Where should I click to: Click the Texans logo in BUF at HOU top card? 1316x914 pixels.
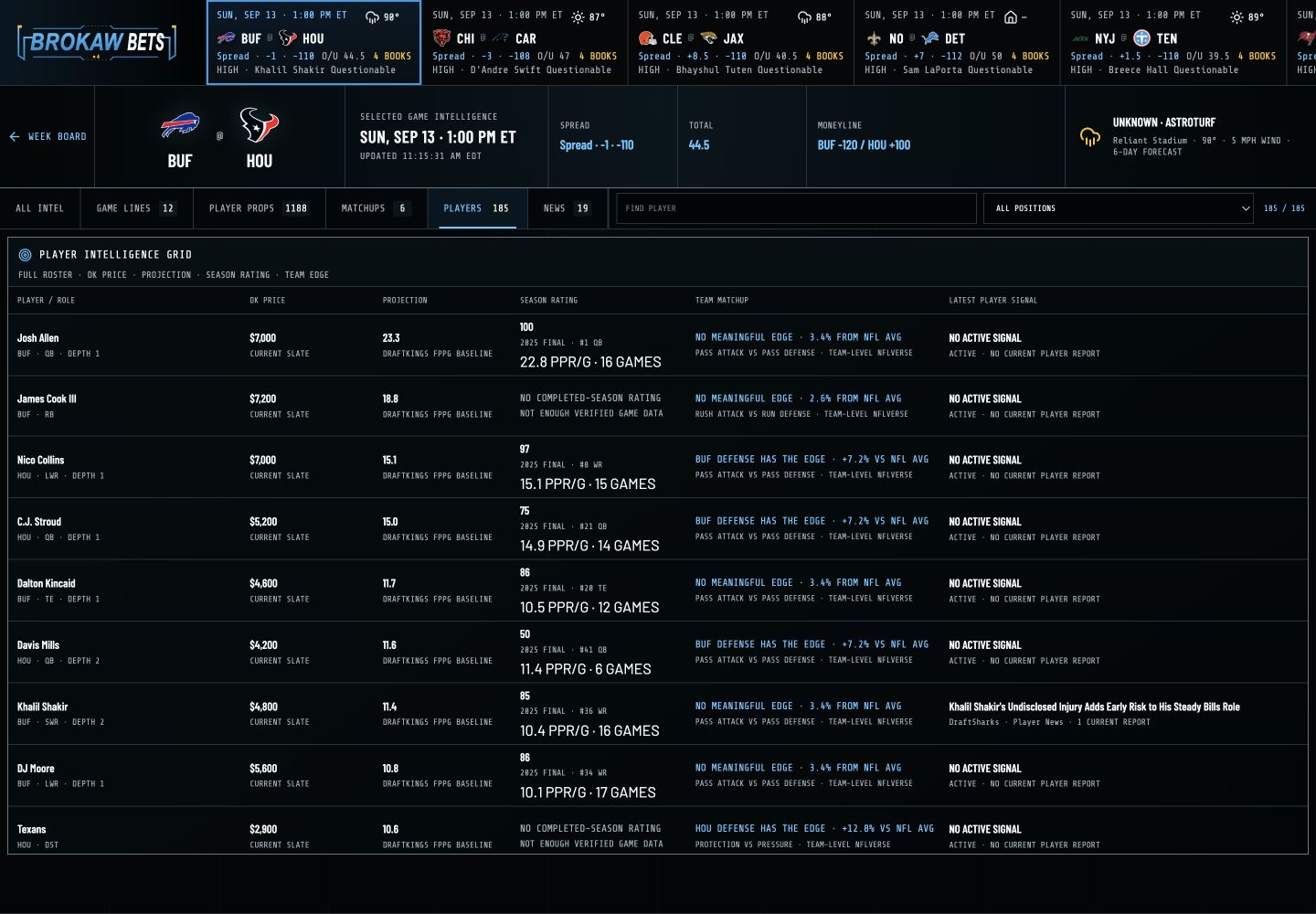288,38
